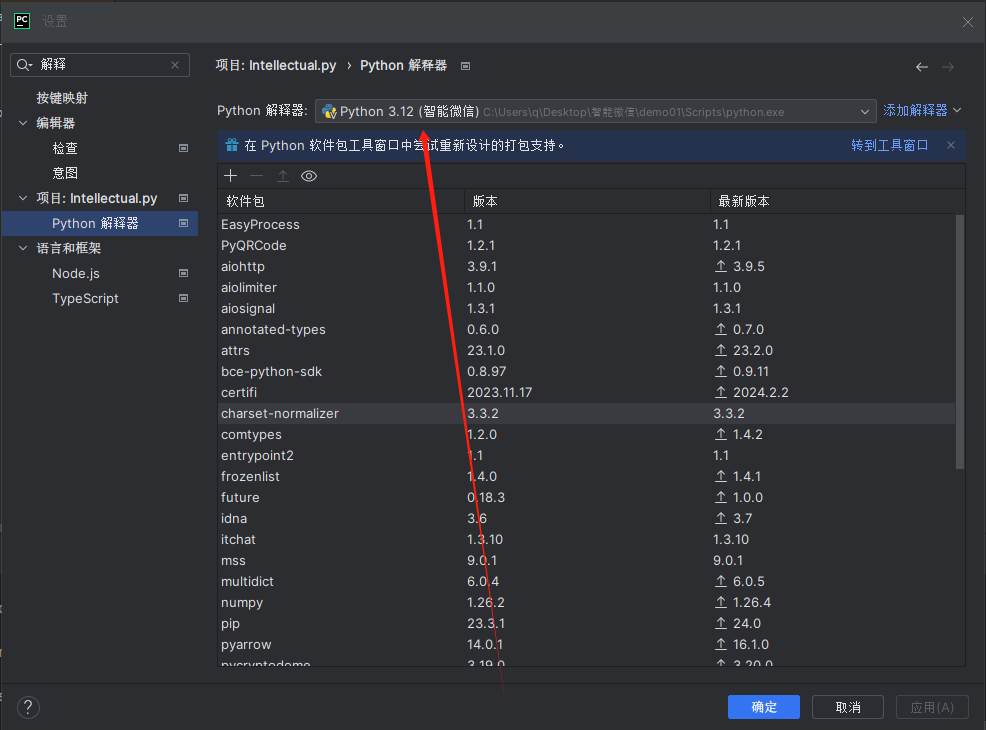Viewport: 986px width, 730px height.
Task: Select the idna package row
Action: (x=587, y=519)
